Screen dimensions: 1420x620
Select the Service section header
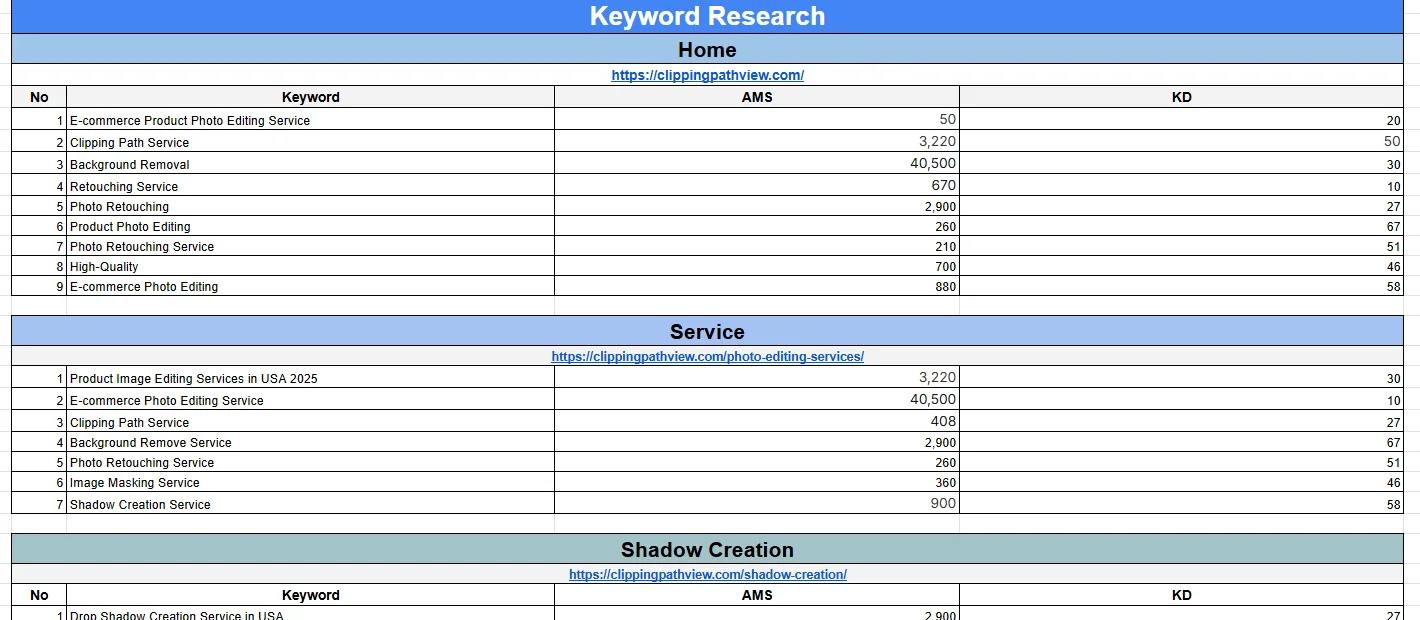click(x=707, y=331)
